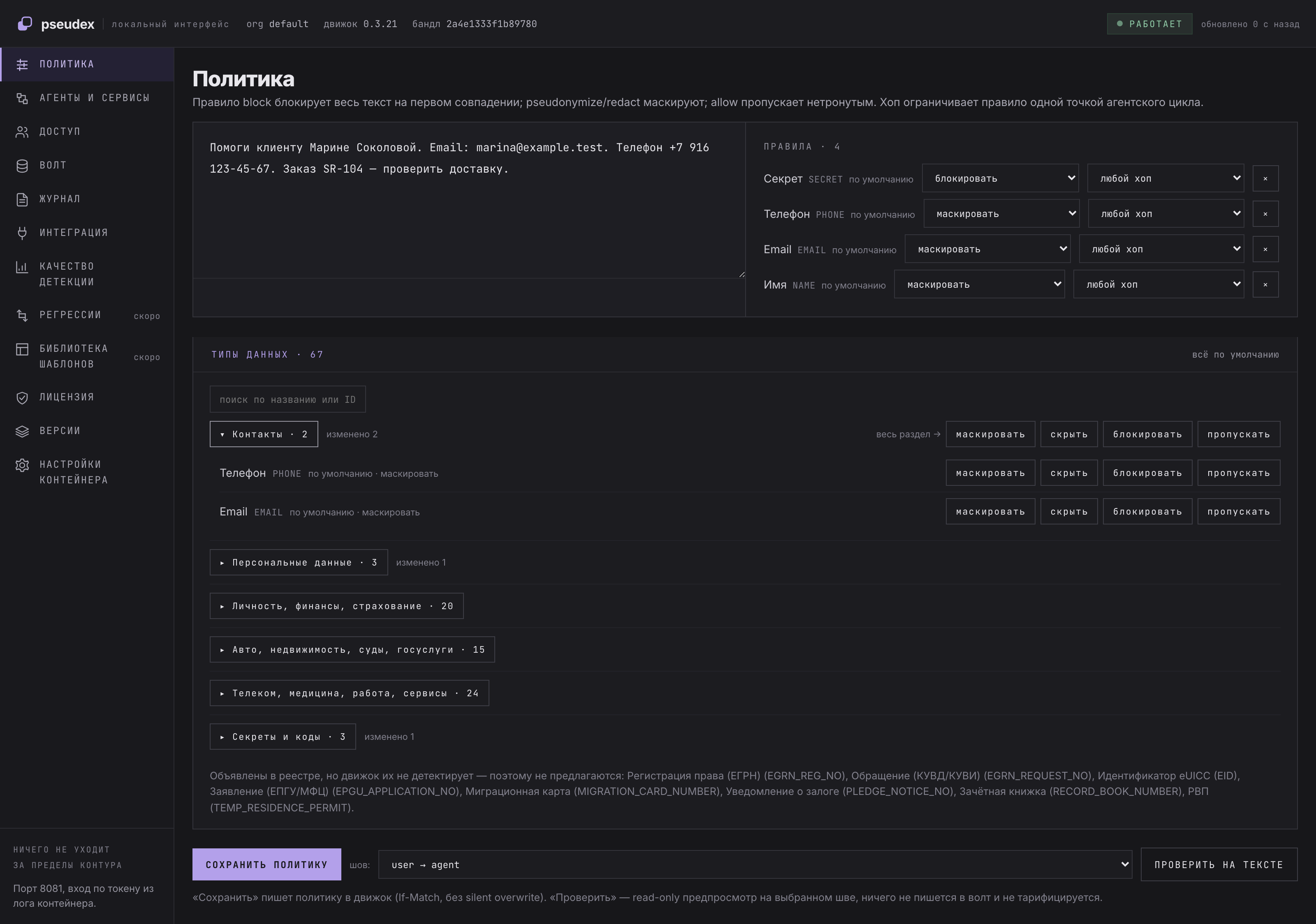1316x924 pixels.
Task: Open the Волт database icon
Action: (x=22, y=166)
